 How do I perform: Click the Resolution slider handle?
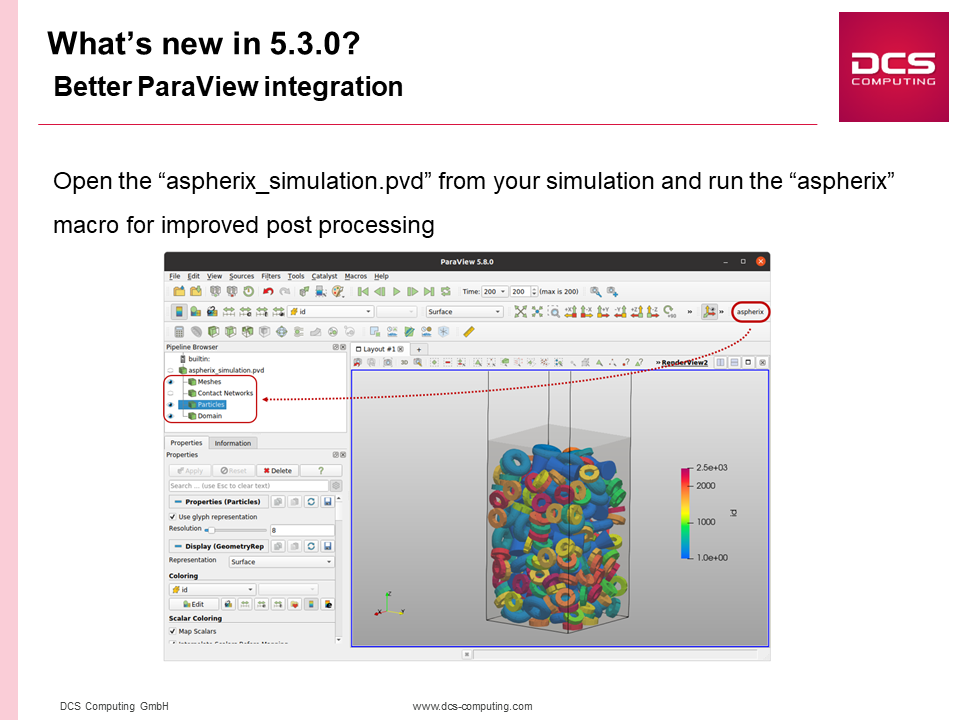click(210, 530)
